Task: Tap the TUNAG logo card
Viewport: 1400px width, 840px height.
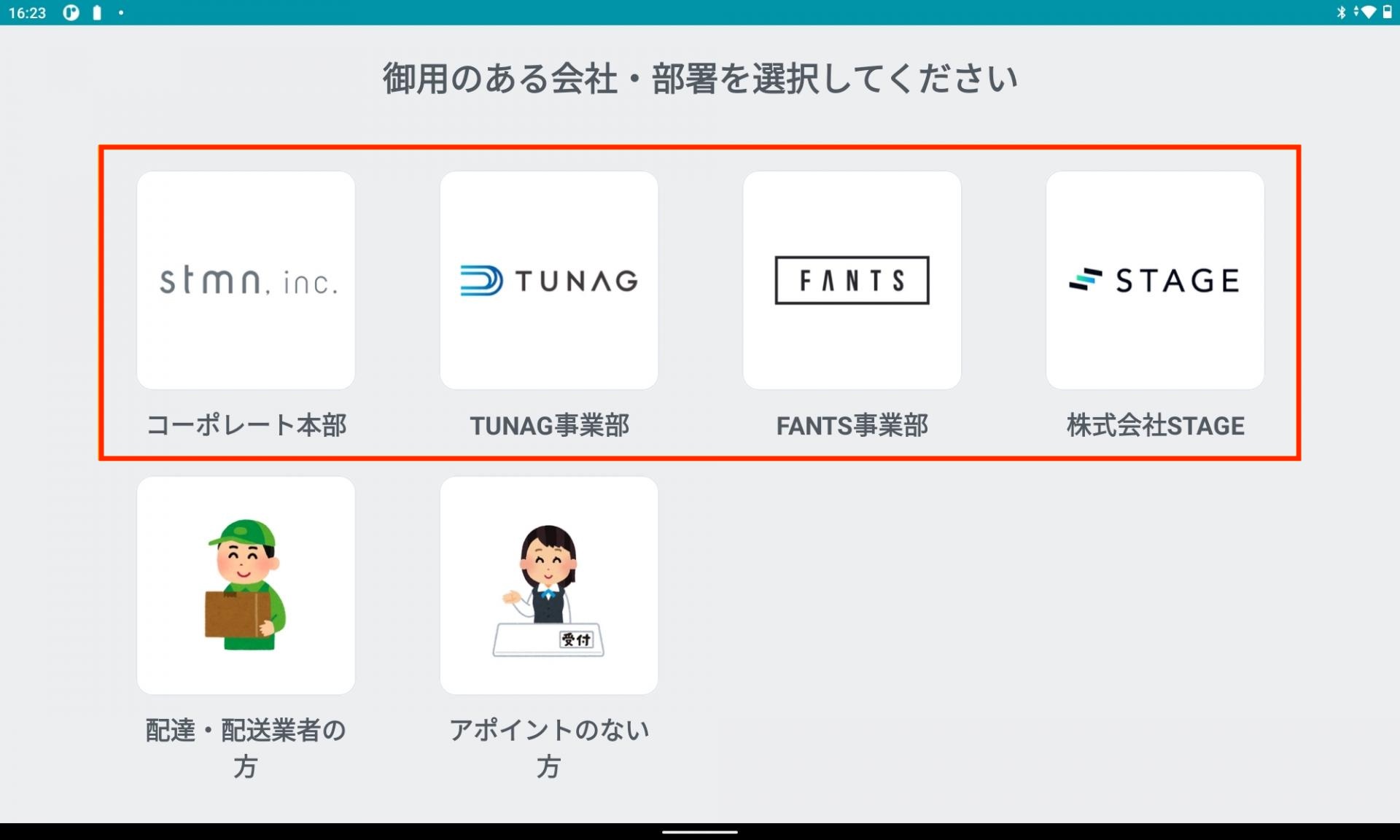Action: [548, 280]
